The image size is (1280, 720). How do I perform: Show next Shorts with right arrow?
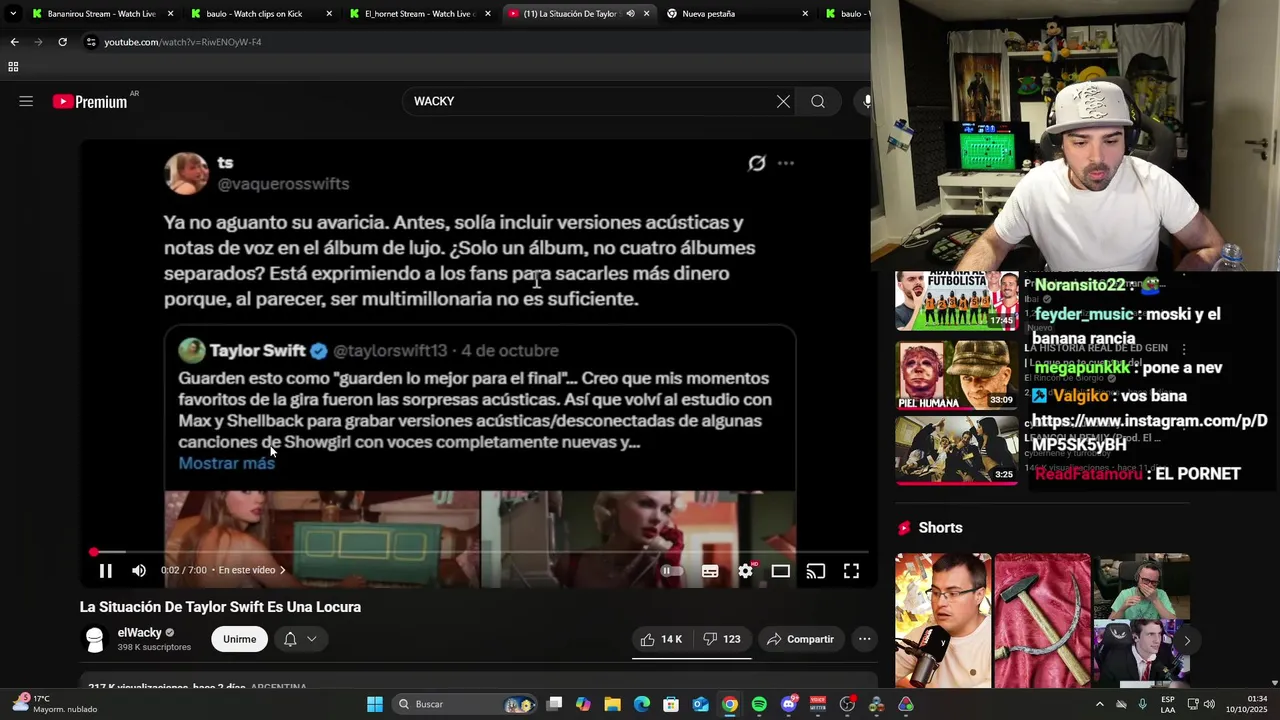(x=1187, y=641)
